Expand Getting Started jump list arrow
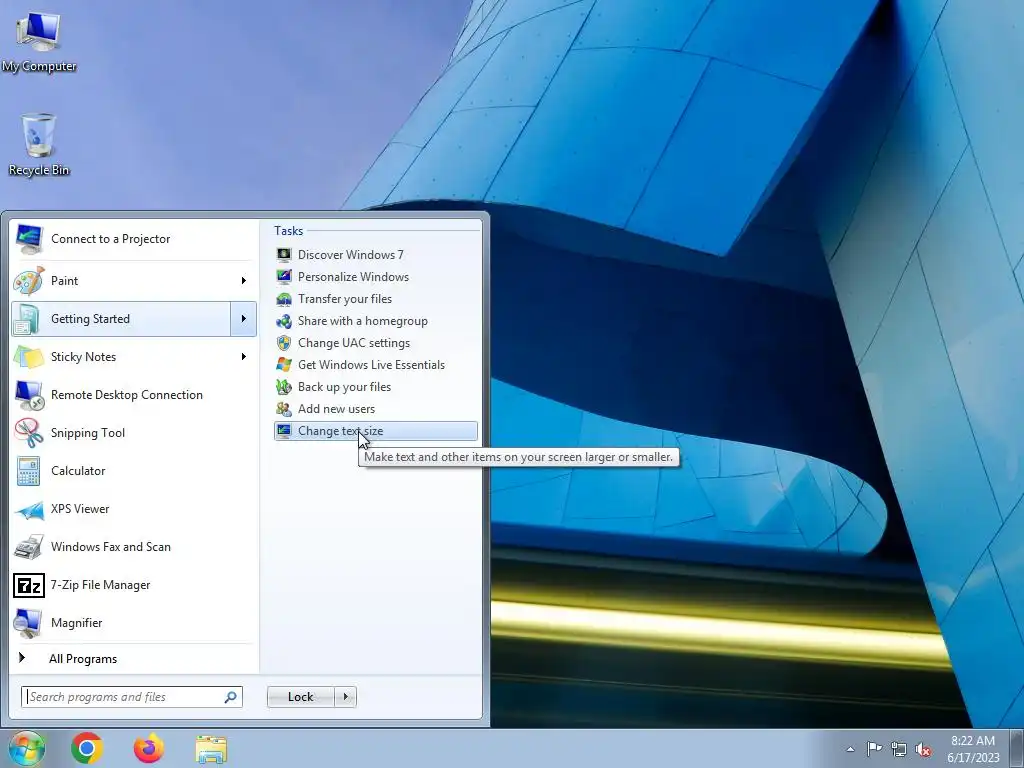This screenshot has width=1024, height=768. (244, 319)
